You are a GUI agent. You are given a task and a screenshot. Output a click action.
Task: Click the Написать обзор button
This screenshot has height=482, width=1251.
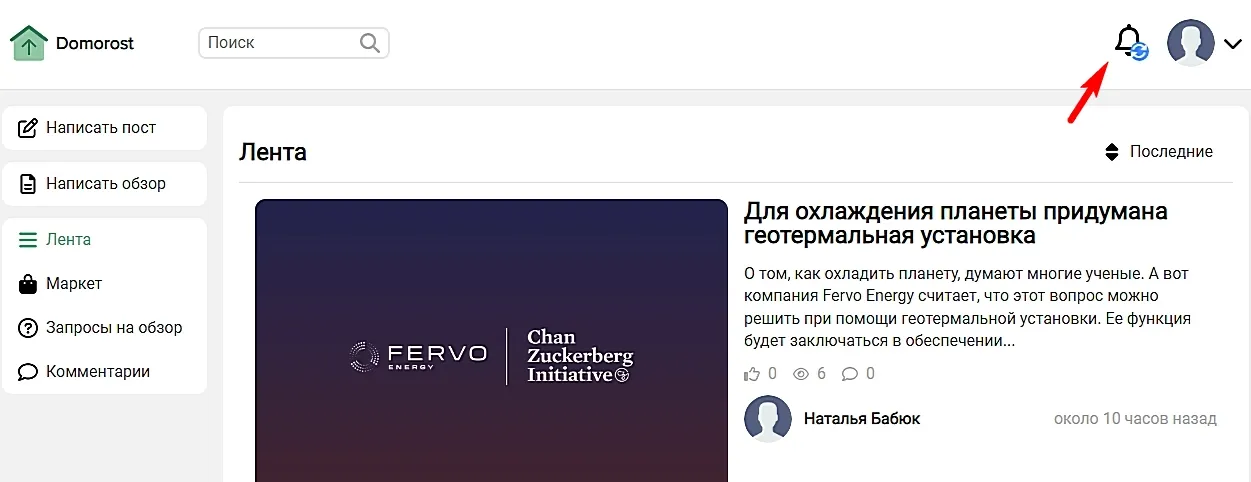(104, 184)
